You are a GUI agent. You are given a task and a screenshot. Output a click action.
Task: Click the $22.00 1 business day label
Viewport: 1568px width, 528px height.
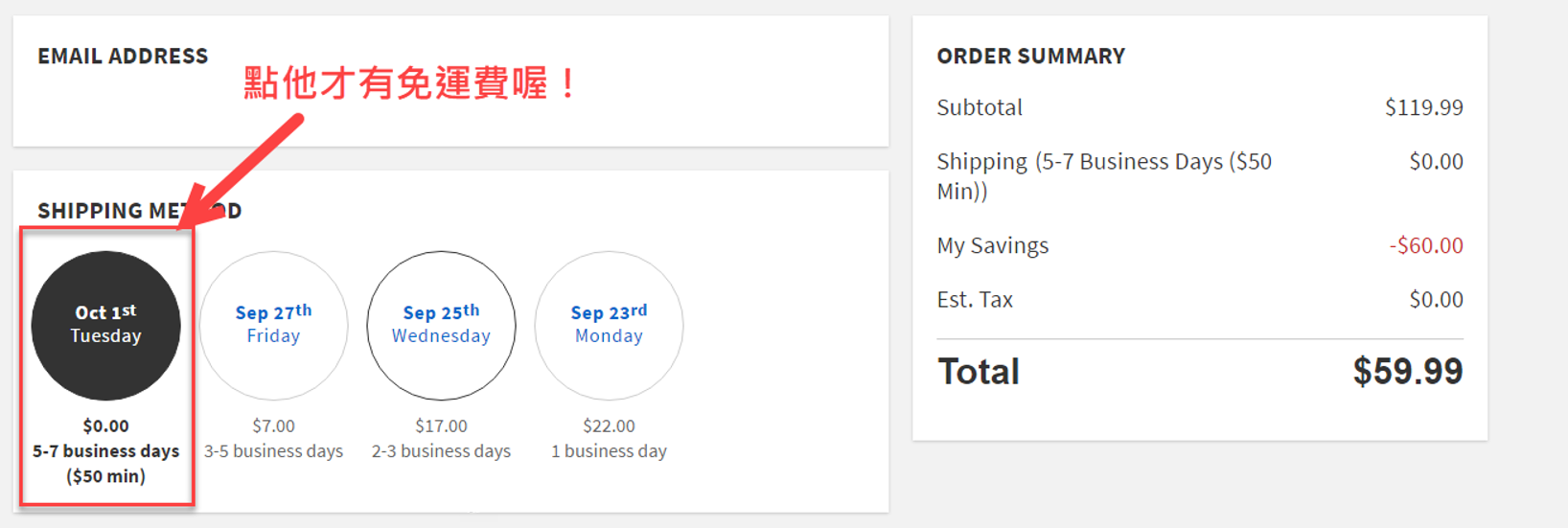(x=609, y=439)
